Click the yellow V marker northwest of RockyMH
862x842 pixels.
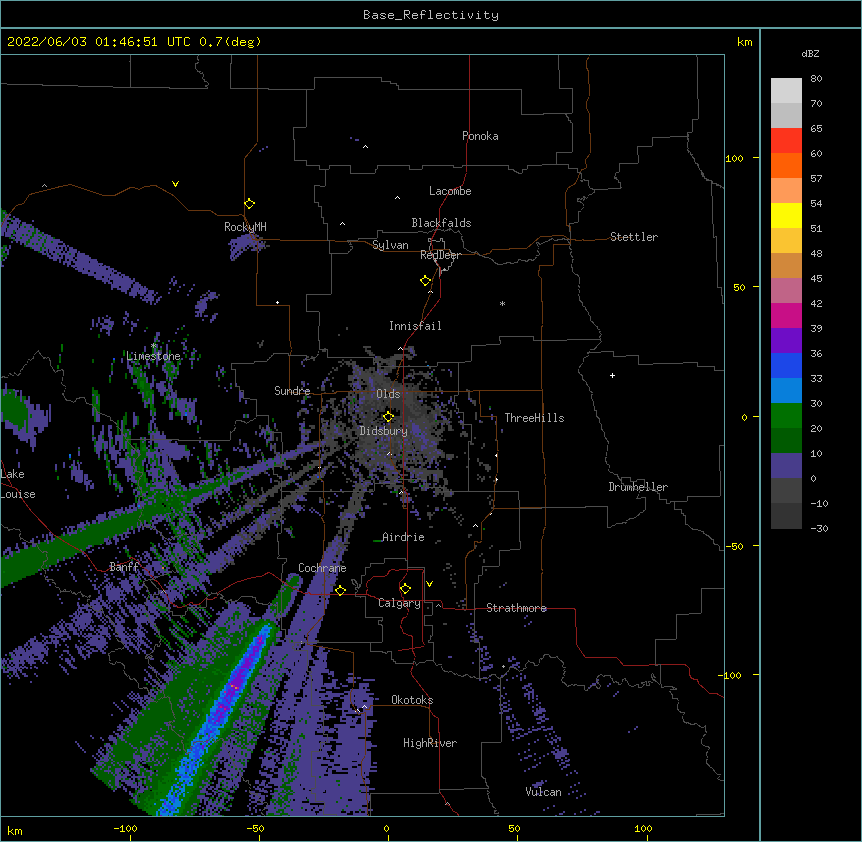(x=175, y=184)
